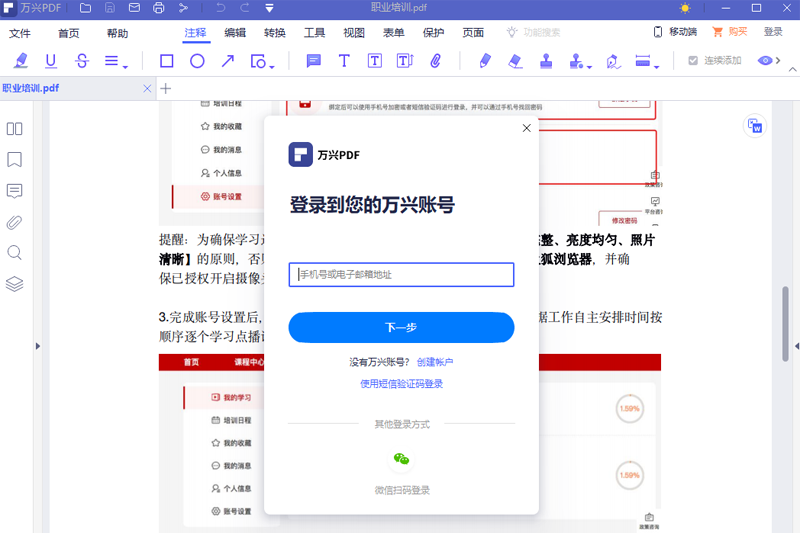Expand the right side panel arrow
The width and height of the screenshot is (800, 533).
click(796, 346)
